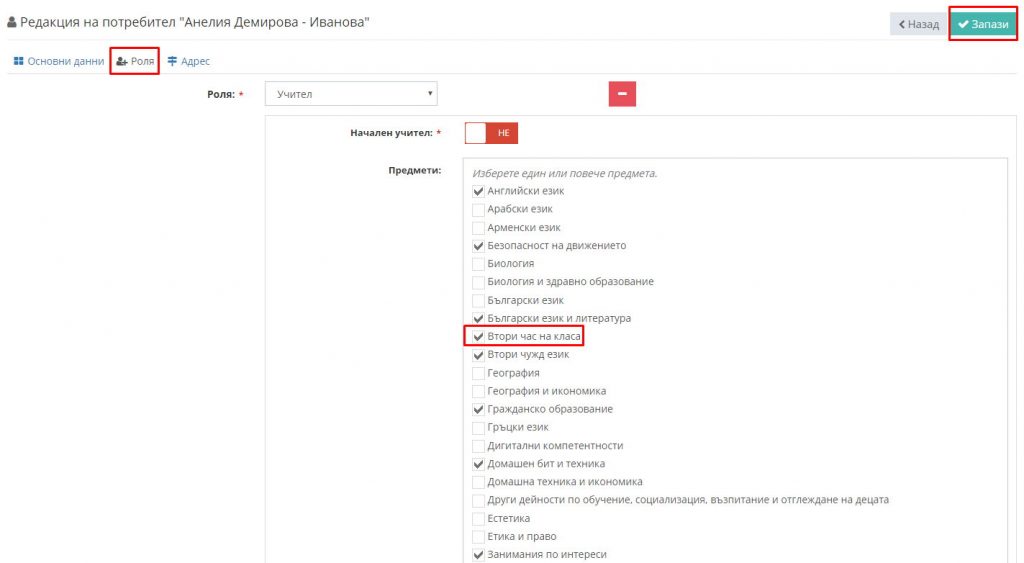Uncheck Безопасност на движението
The width and height of the screenshot is (1024, 563).
pos(478,246)
